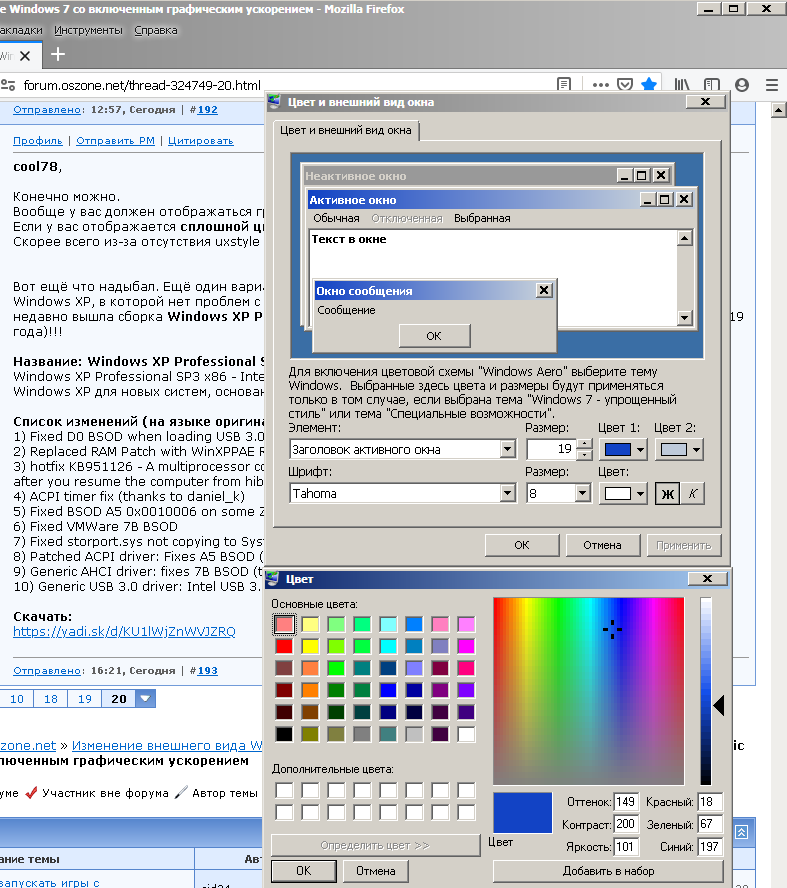Screen dimensions: 787x888
Task: Click the blue bookmark star icon
Action: point(649,84)
